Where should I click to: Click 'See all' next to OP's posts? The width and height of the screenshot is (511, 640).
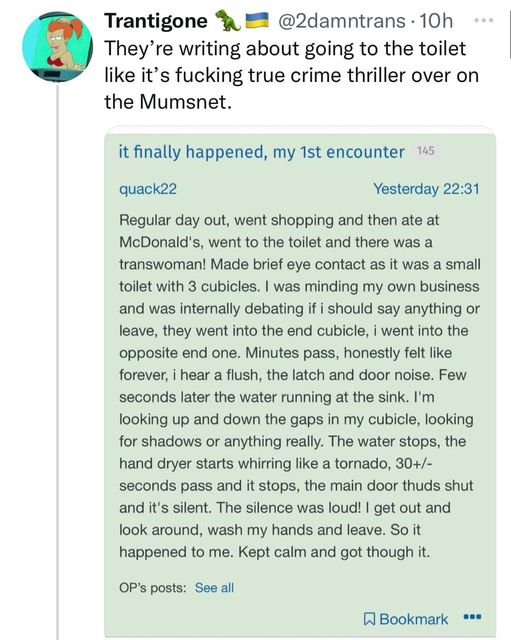[x=214, y=588]
